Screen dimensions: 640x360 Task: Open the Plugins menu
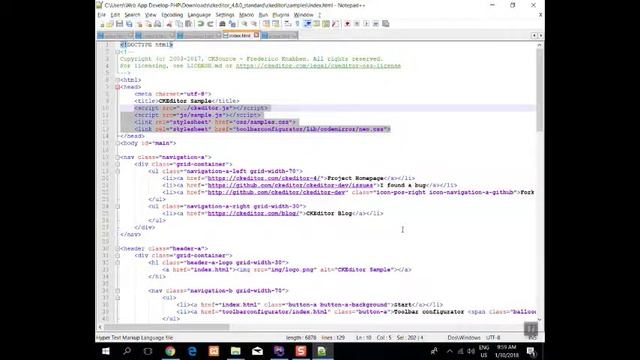[x=281, y=15]
